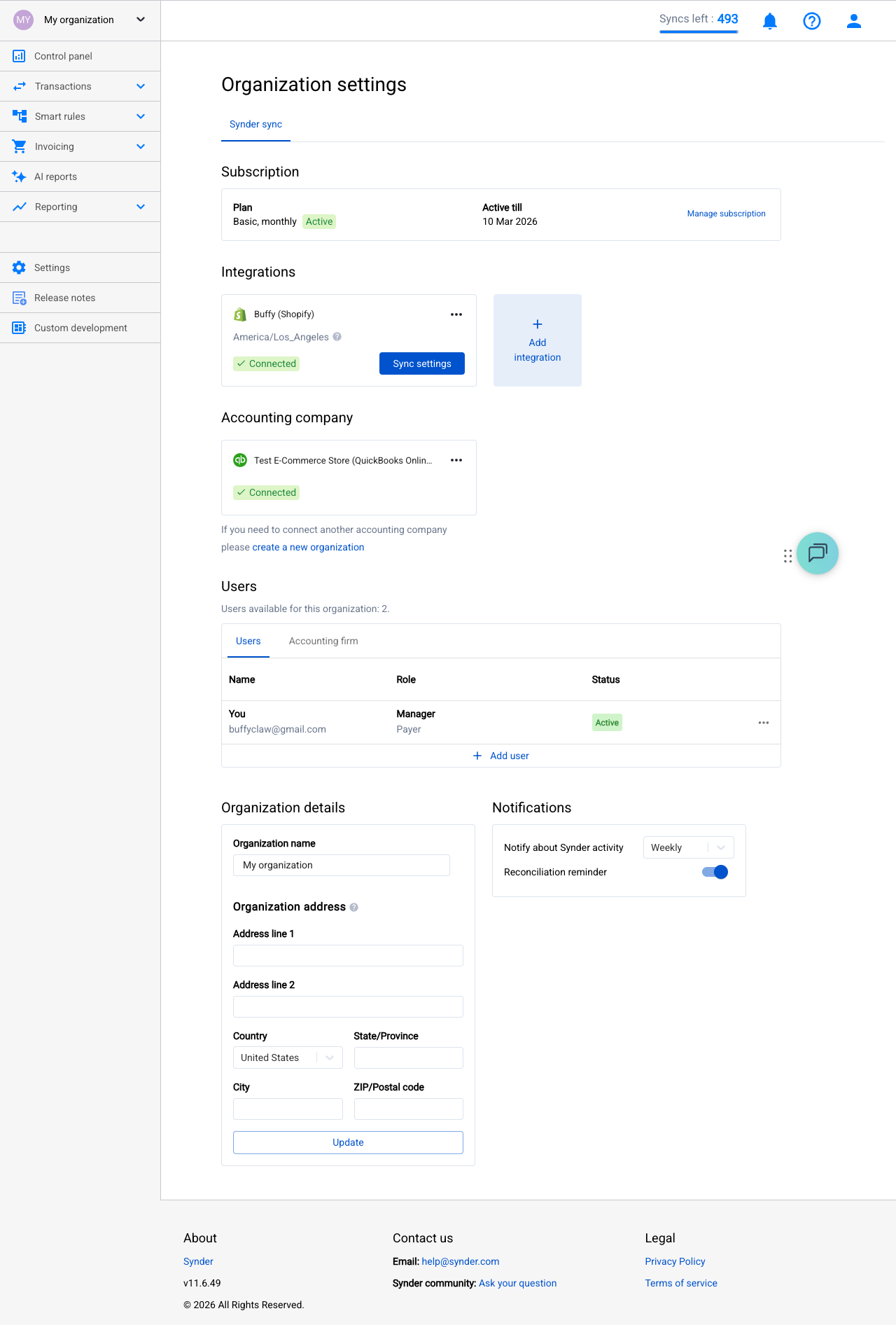
Task: Toggle the Reconciliation reminder switch
Action: click(715, 872)
